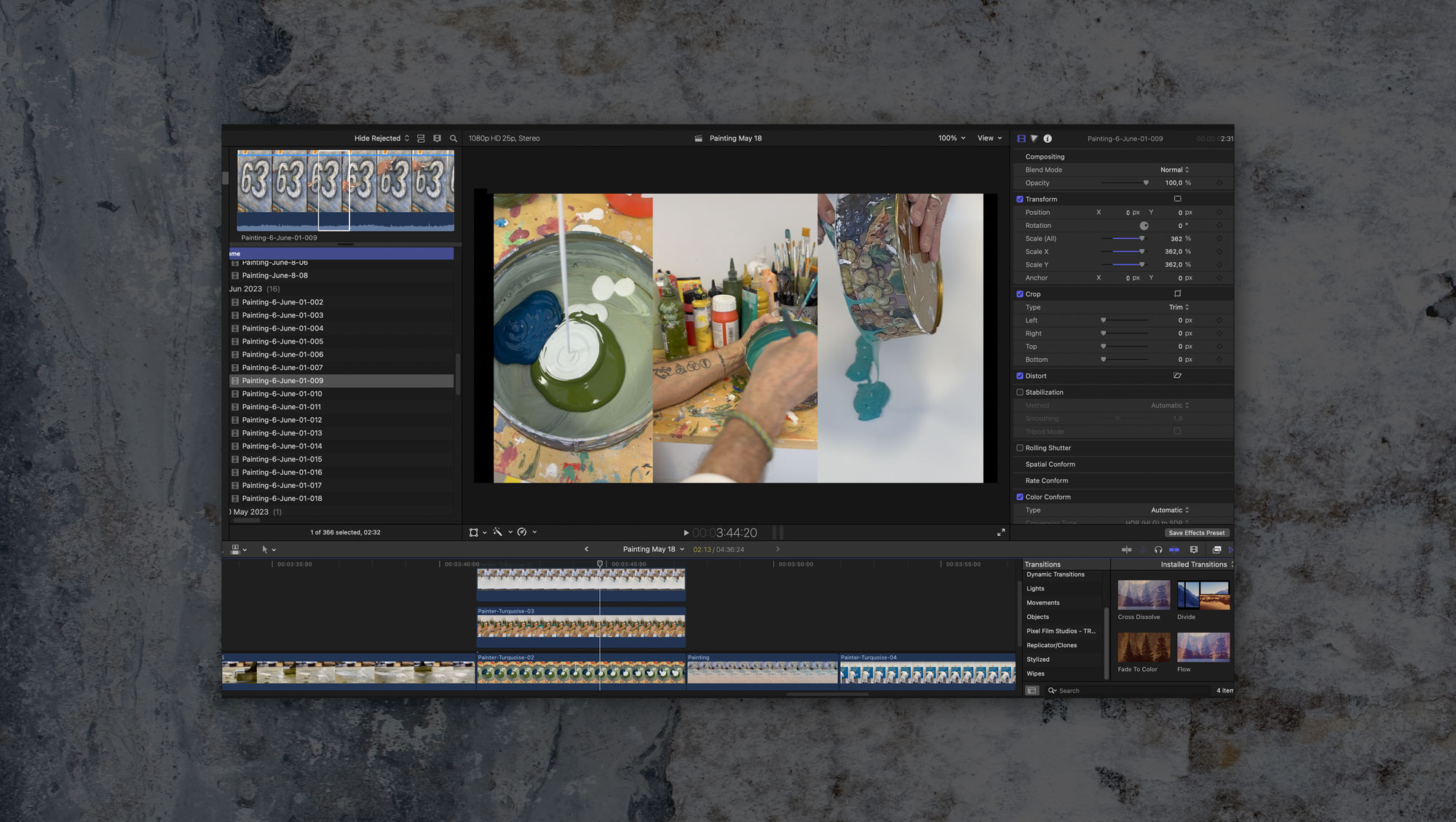Enable the Stabilization checkbox

point(1020,392)
